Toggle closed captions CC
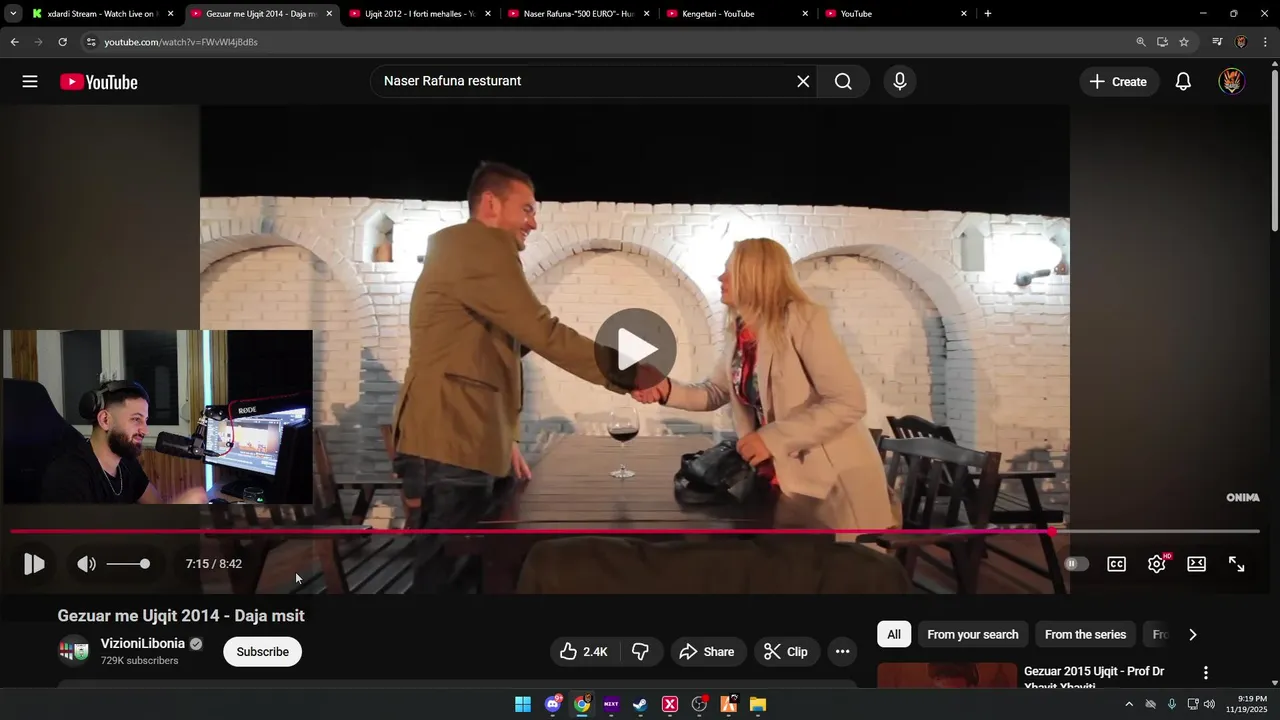 click(x=1117, y=564)
